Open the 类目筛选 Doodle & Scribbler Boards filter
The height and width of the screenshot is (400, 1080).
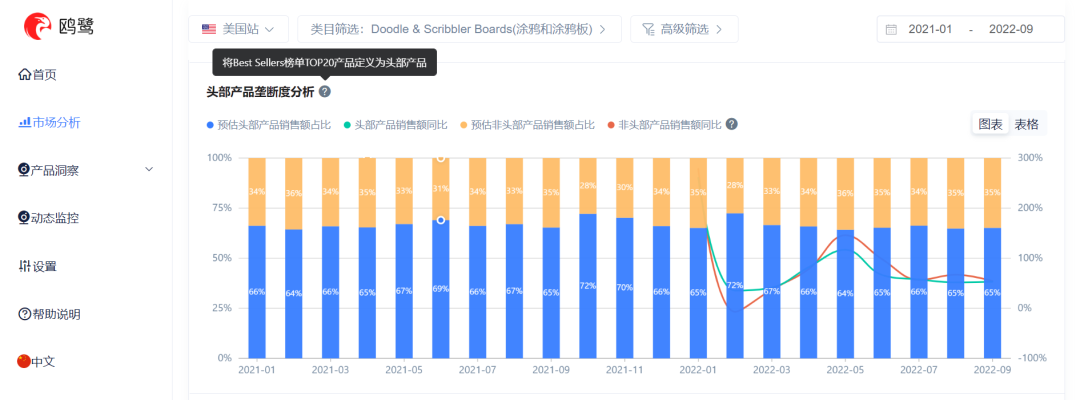click(459, 29)
